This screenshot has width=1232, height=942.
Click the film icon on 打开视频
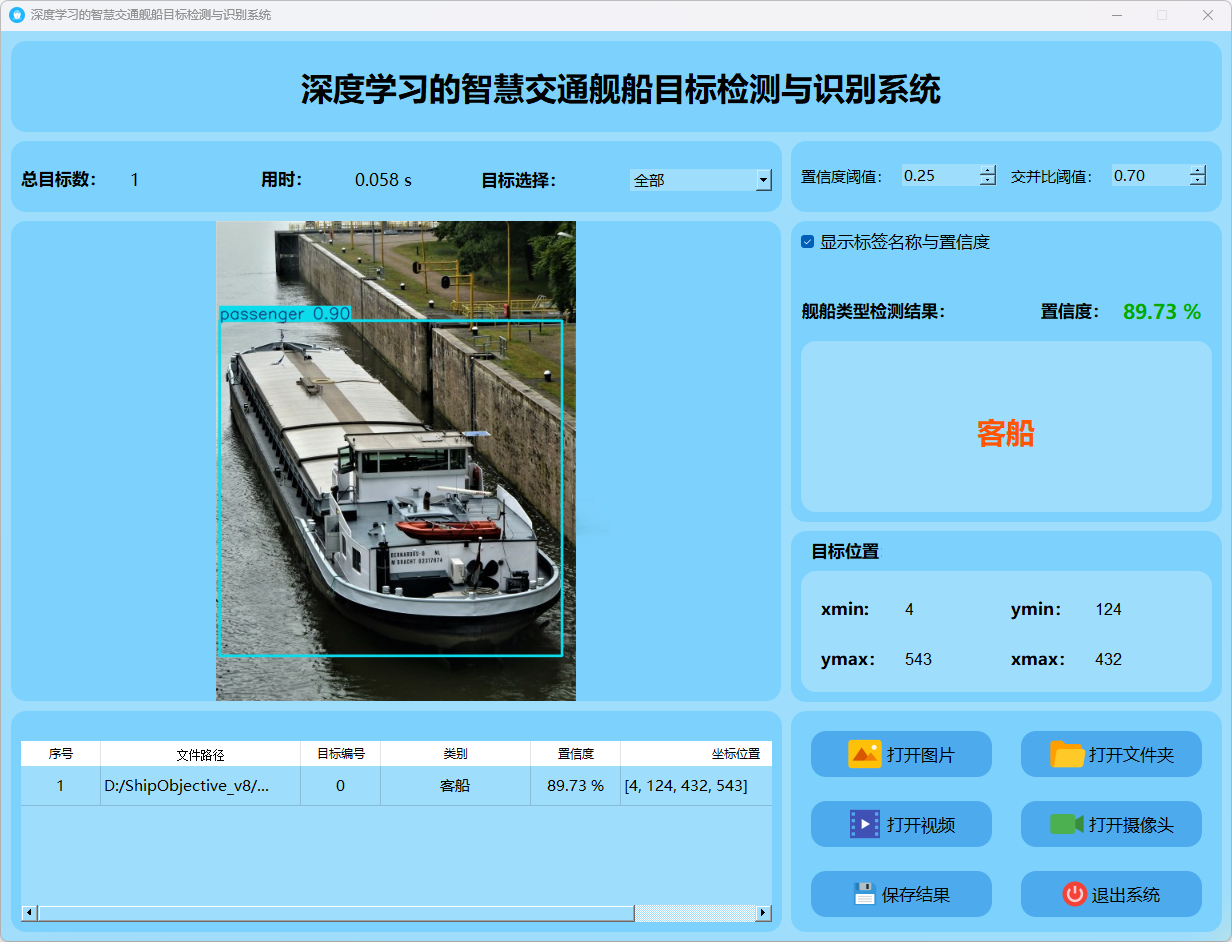pyautogui.click(x=864, y=824)
